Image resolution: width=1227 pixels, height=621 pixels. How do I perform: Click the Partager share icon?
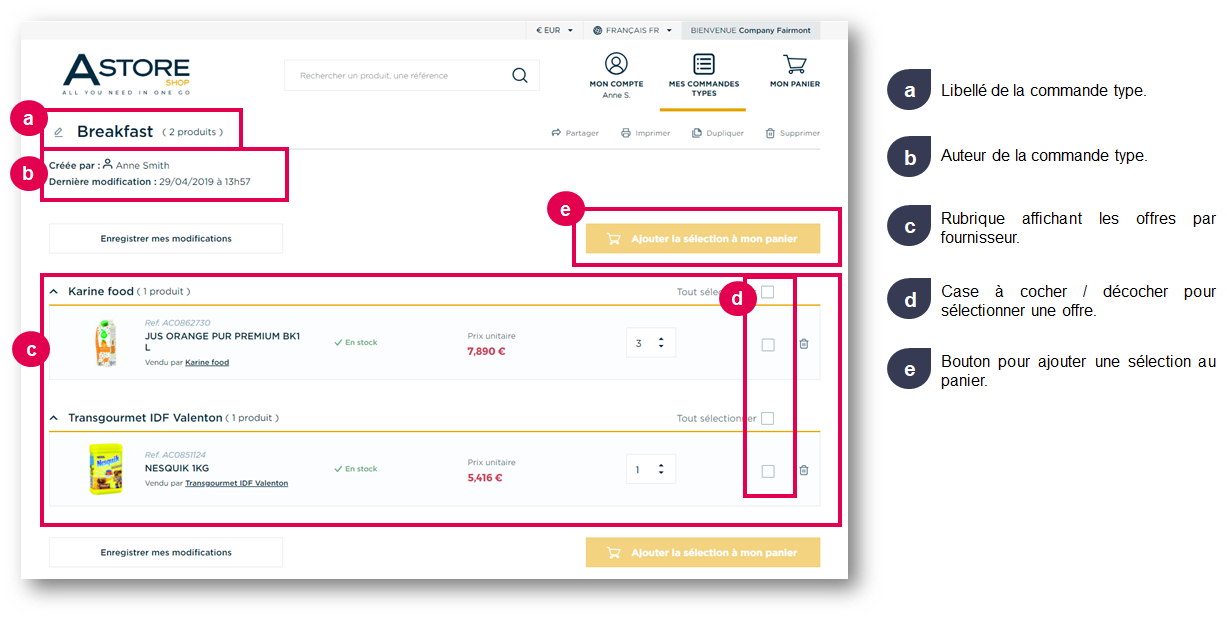click(x=556, y=133)
